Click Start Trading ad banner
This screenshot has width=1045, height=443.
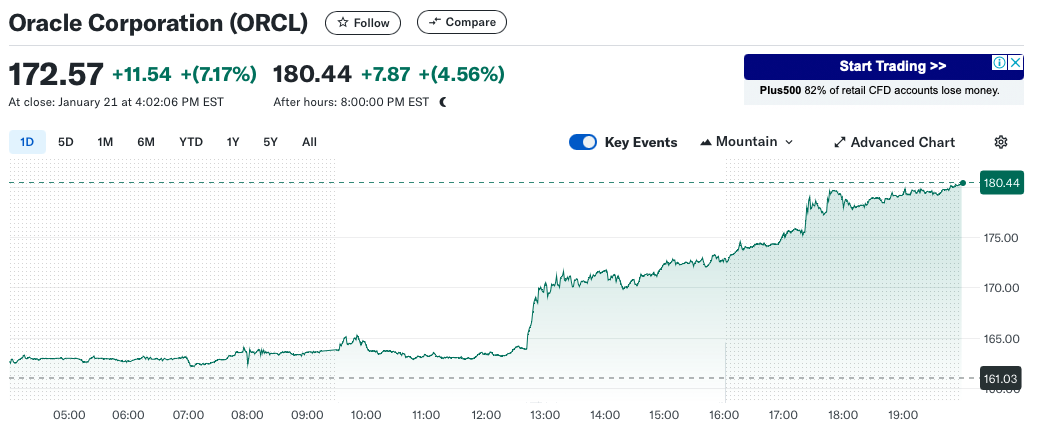[x=884, y=67]
